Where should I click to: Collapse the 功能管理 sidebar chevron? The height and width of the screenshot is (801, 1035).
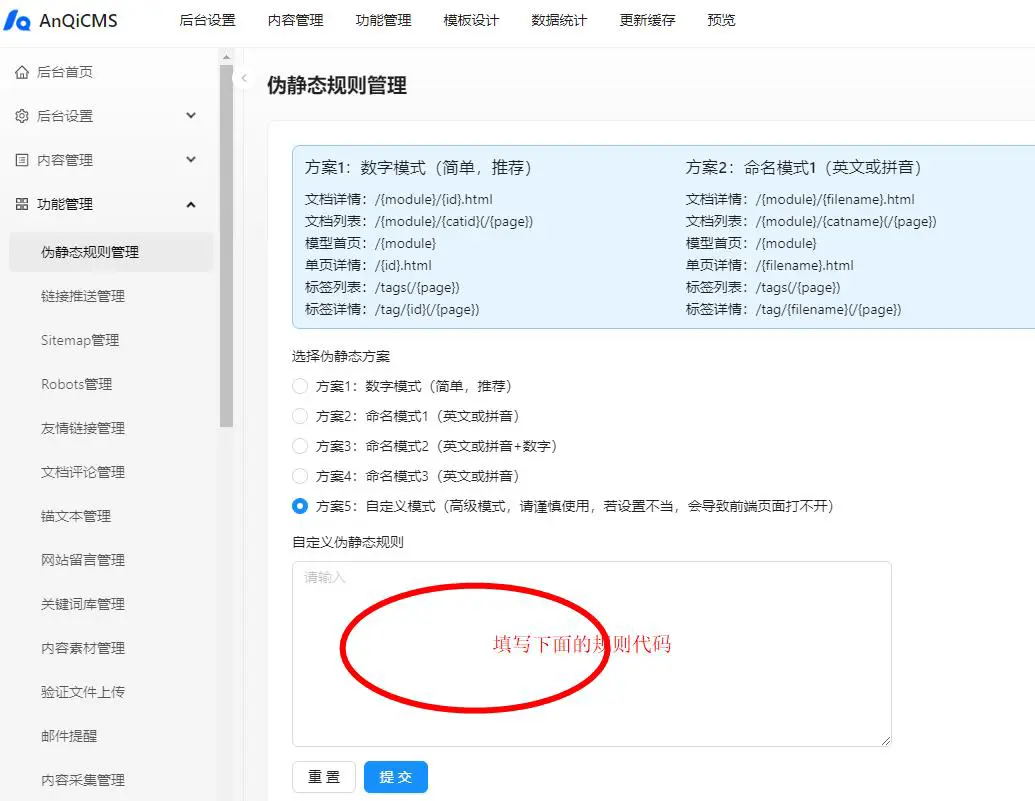[191, 204]
